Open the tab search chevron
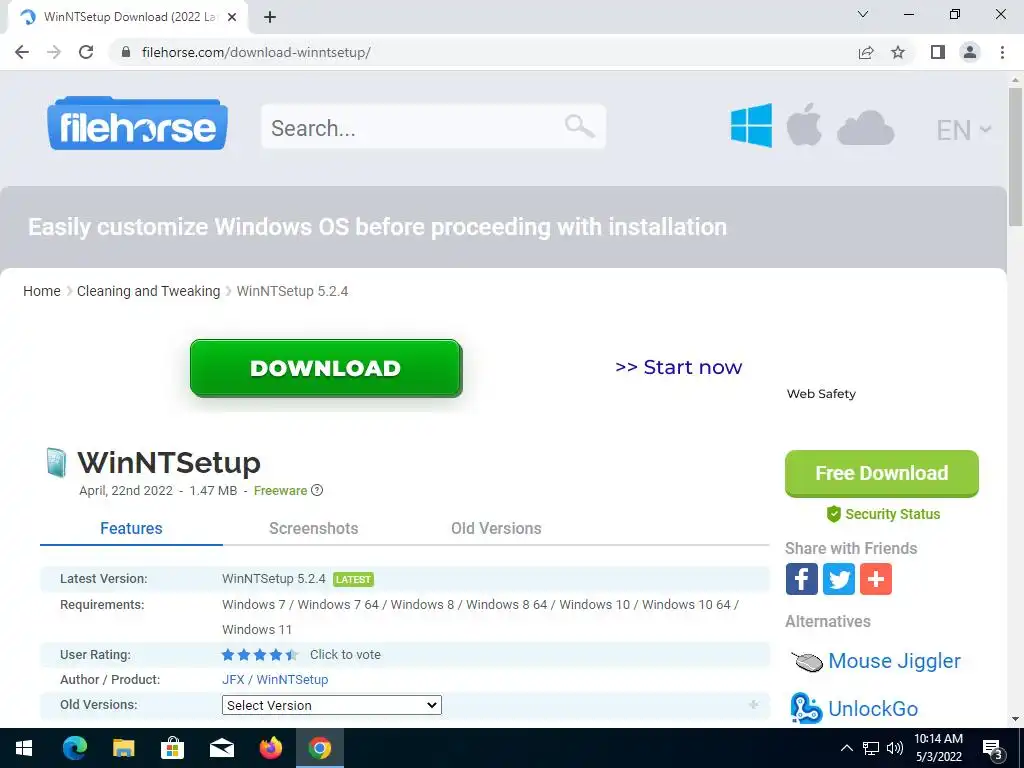This screenshot has width=1024, height=768. 863,14
